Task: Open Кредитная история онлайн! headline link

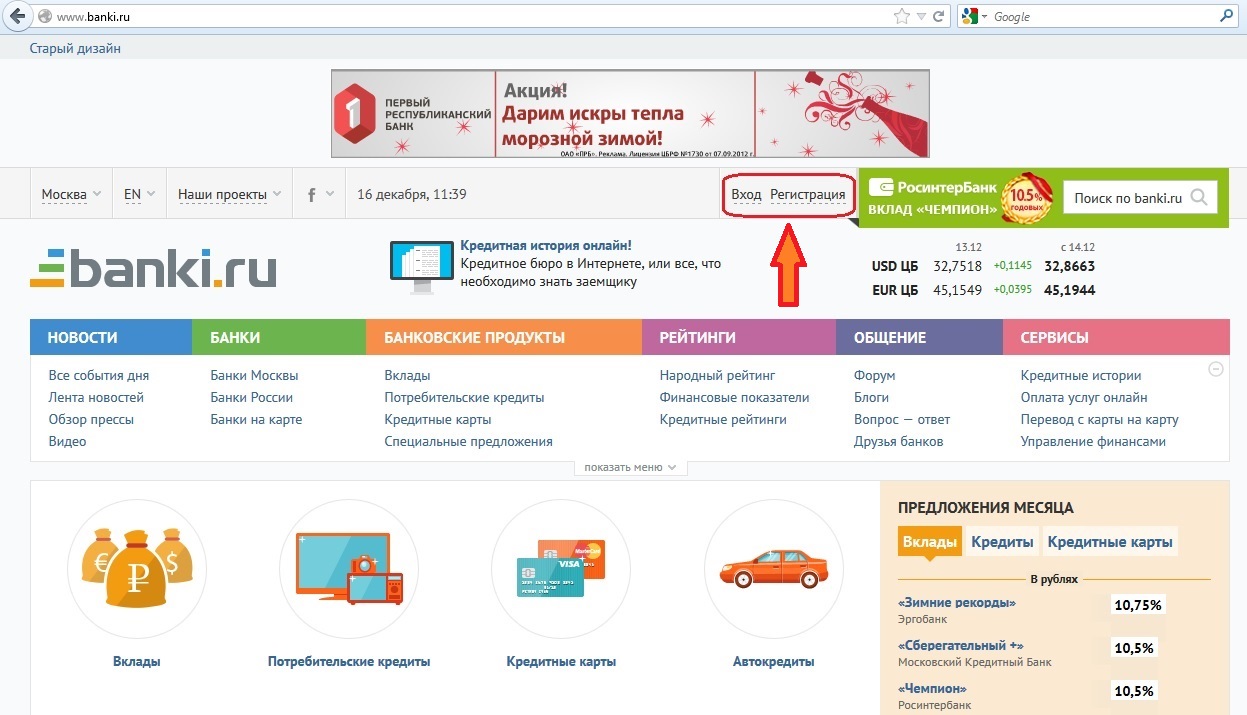Action: click(546, 245)
